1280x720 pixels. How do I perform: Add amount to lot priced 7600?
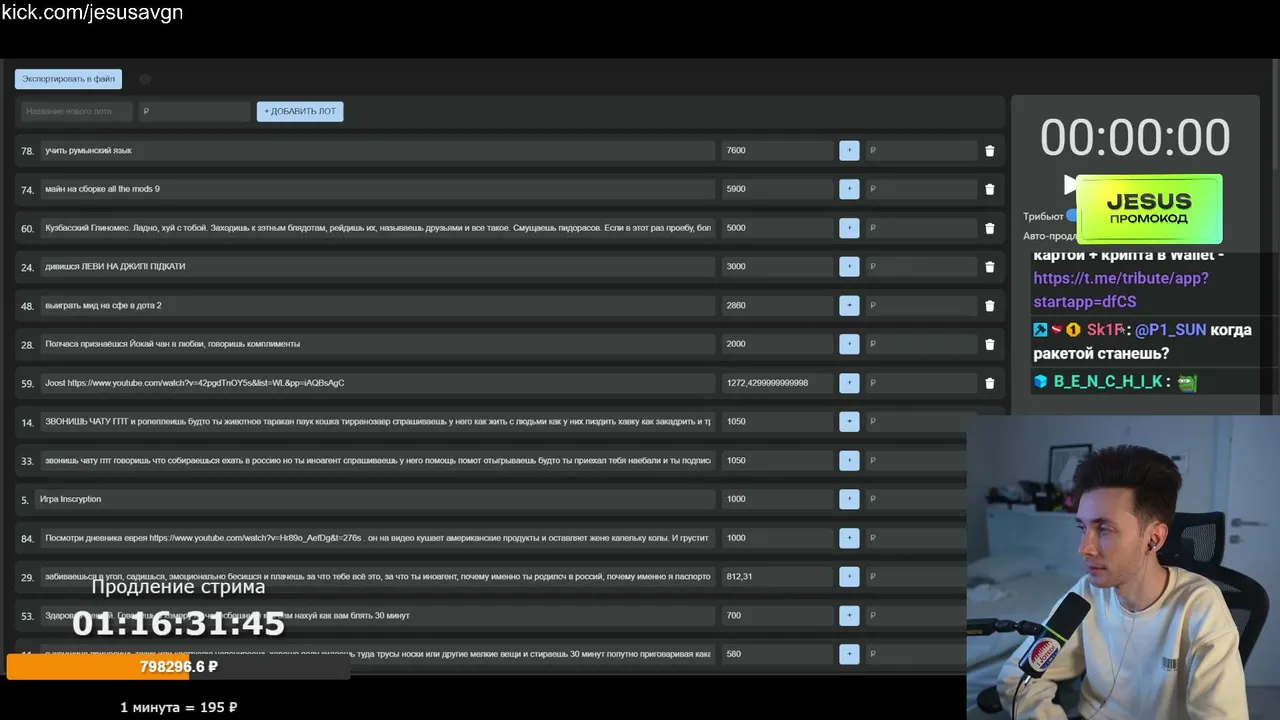coord(849,151)
